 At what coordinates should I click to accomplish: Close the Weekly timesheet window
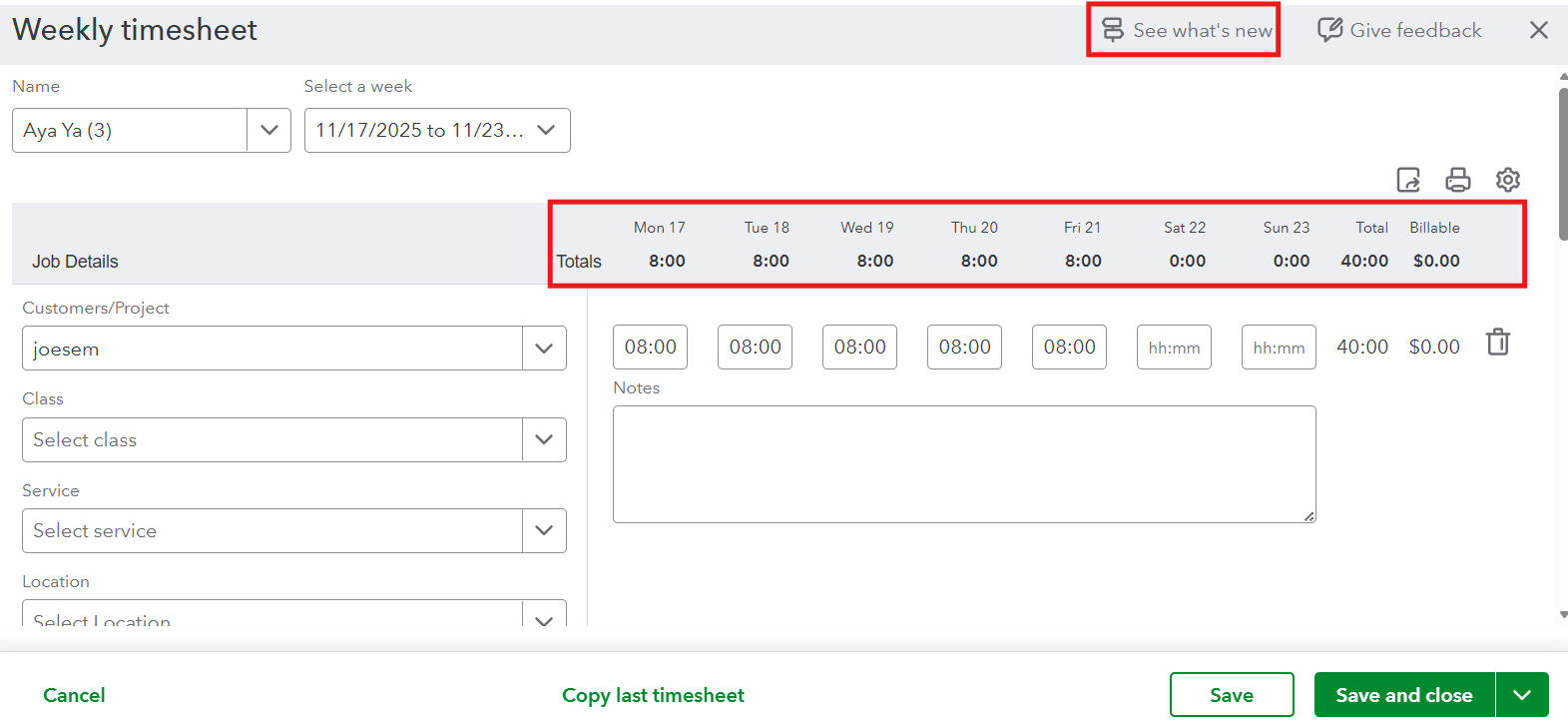pos(1539,30)
